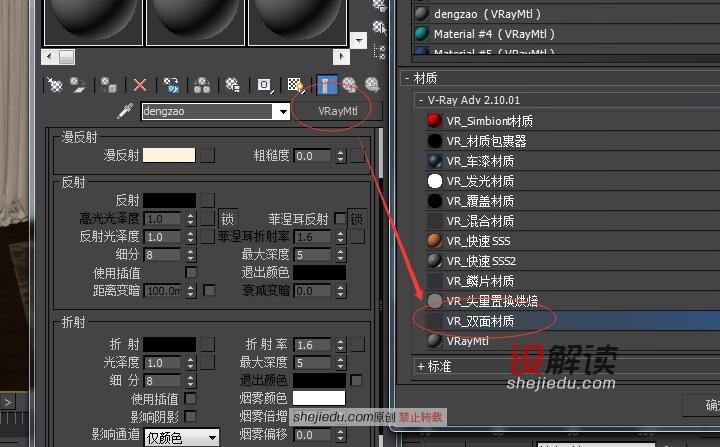The width and height of the screenshot is (720, 447).
Task: Click the map button beside 高光光泽度
Action: 207,219
